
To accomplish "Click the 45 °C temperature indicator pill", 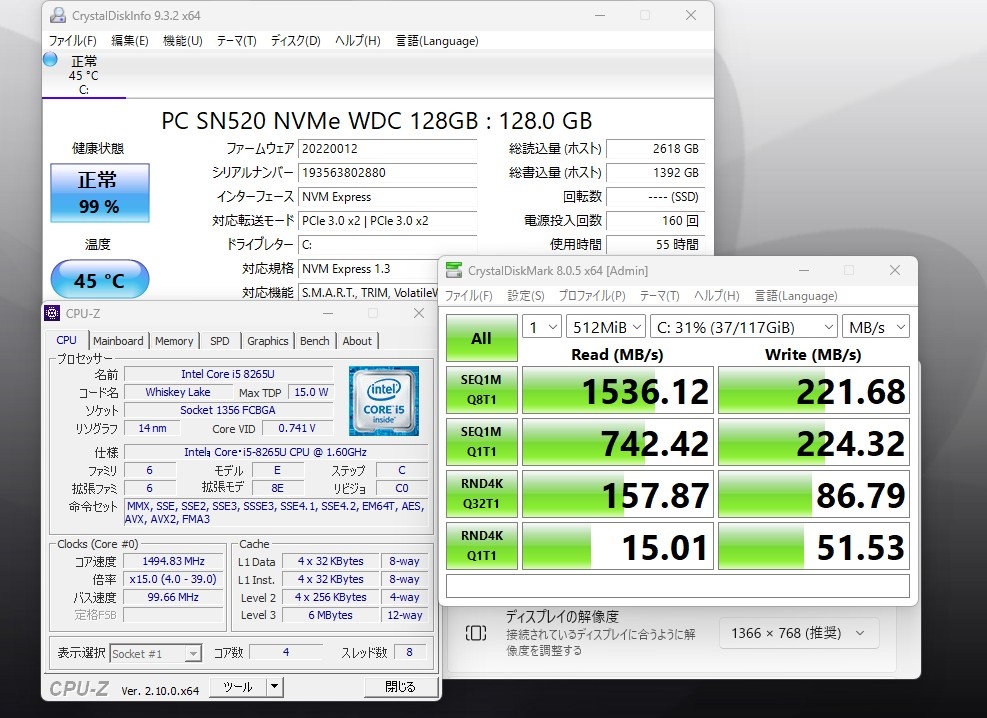I will (99, 279).
